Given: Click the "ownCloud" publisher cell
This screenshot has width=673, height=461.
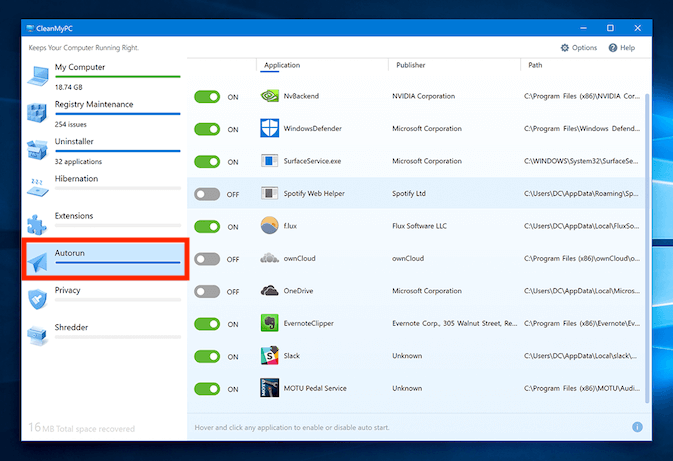Looking at the screenshot, I should pos(408,258).
